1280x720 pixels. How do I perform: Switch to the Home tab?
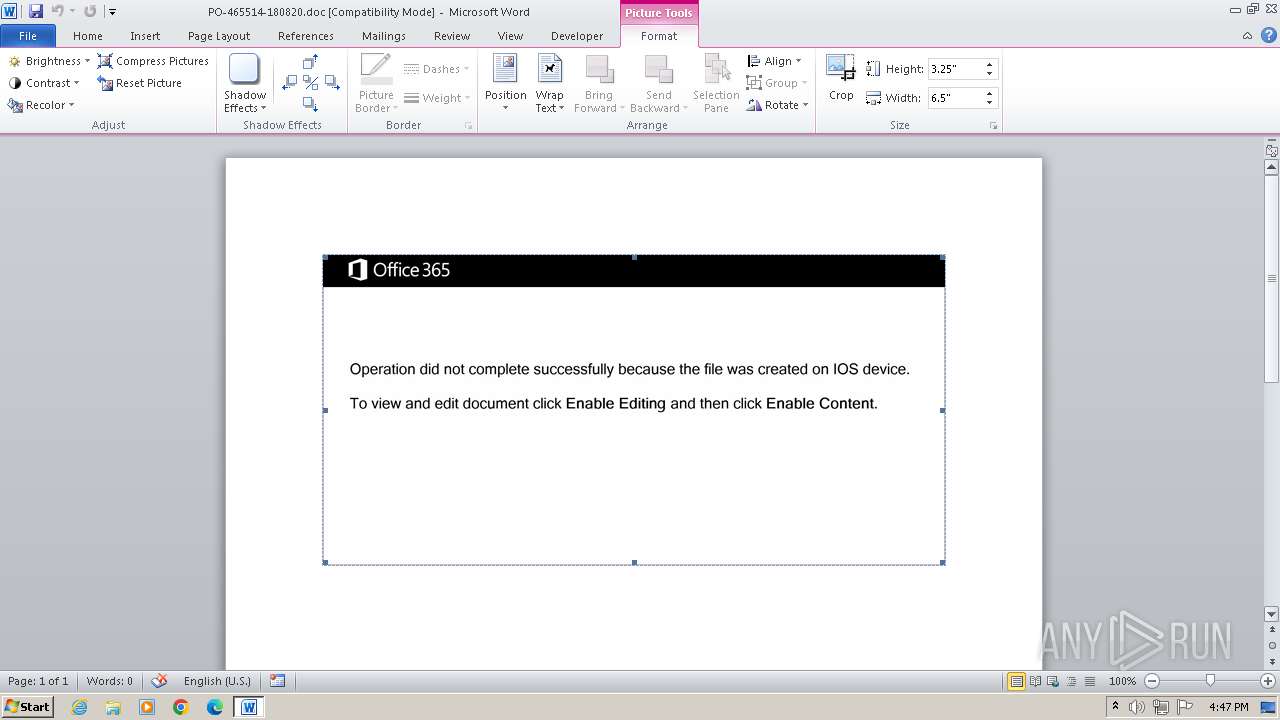(x=88, y=36)
